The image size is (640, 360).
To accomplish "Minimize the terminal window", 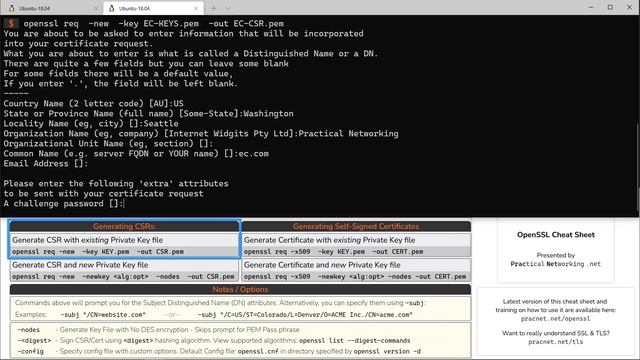I will point(591,7).
